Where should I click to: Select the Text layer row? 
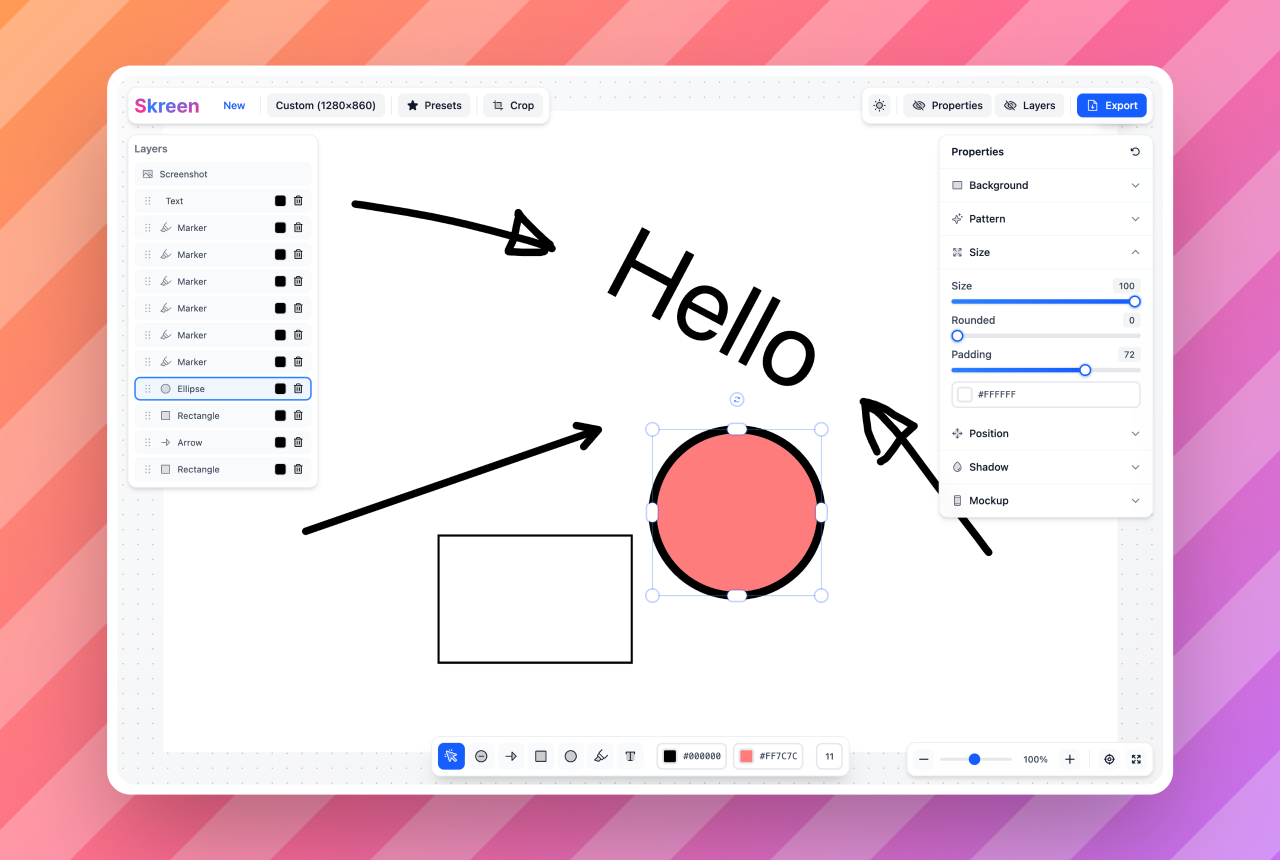click(x=223, y=201)
